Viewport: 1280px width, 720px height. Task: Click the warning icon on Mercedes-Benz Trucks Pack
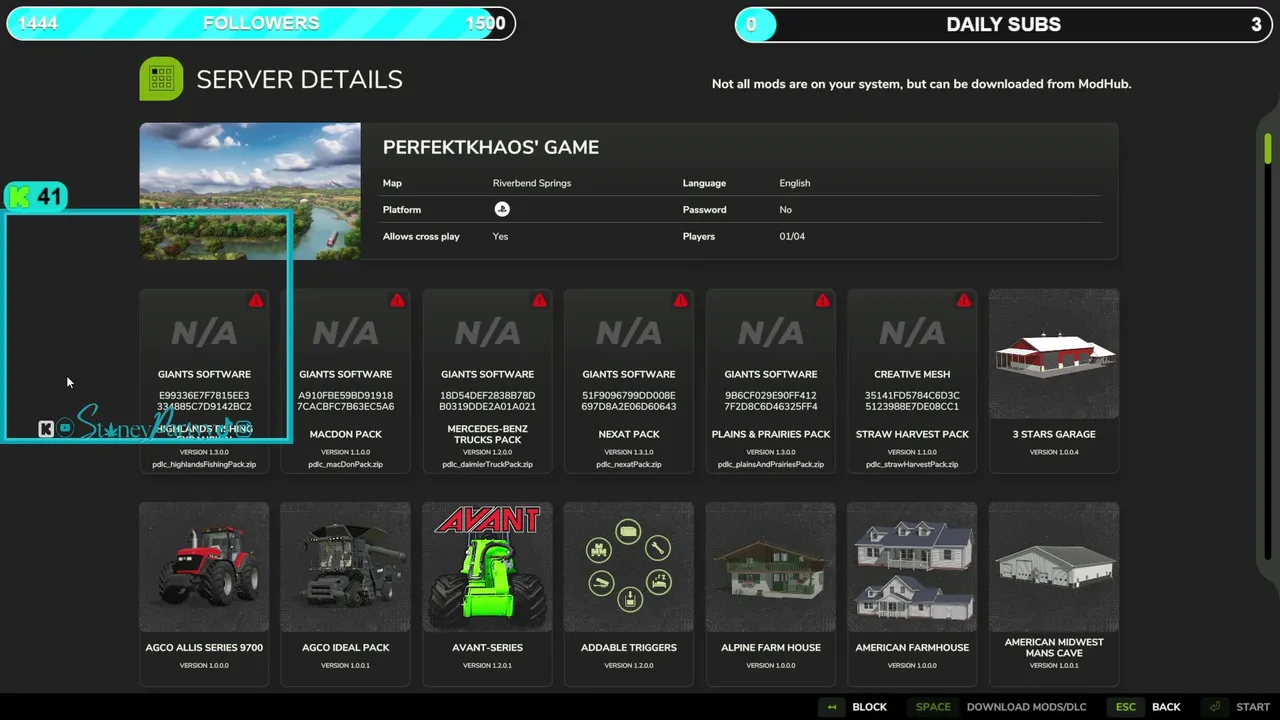tap(539, 300)
